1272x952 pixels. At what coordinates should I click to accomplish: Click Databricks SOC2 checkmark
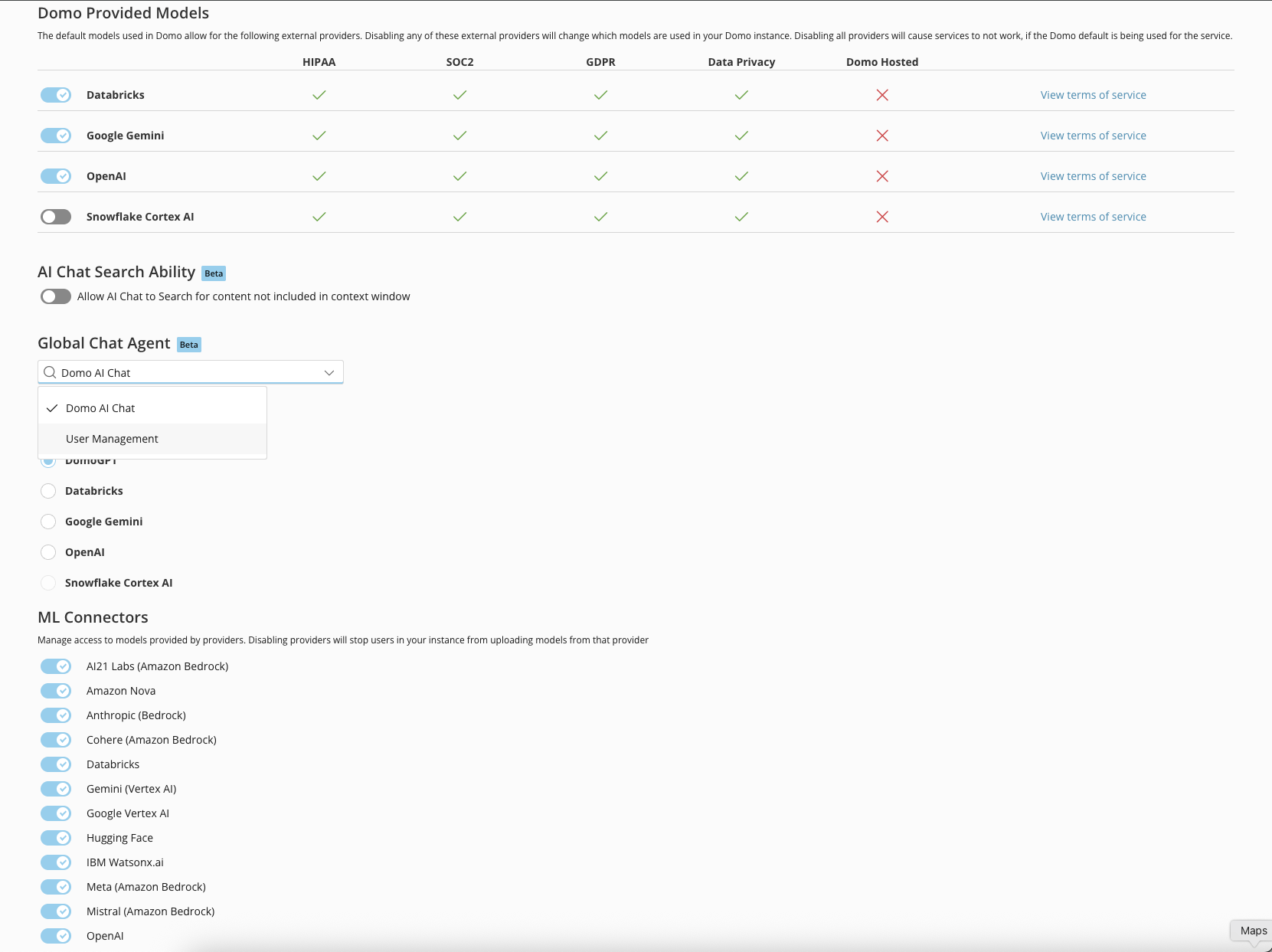[459, 95]
